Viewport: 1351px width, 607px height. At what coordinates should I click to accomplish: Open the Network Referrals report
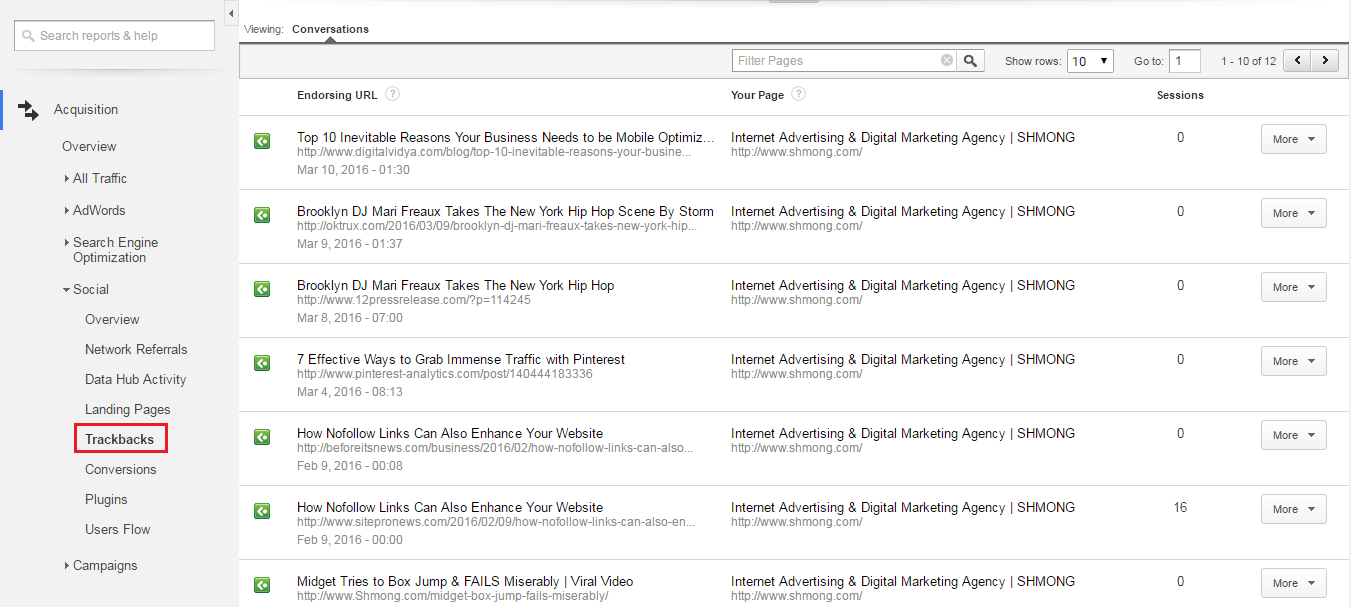136,349
